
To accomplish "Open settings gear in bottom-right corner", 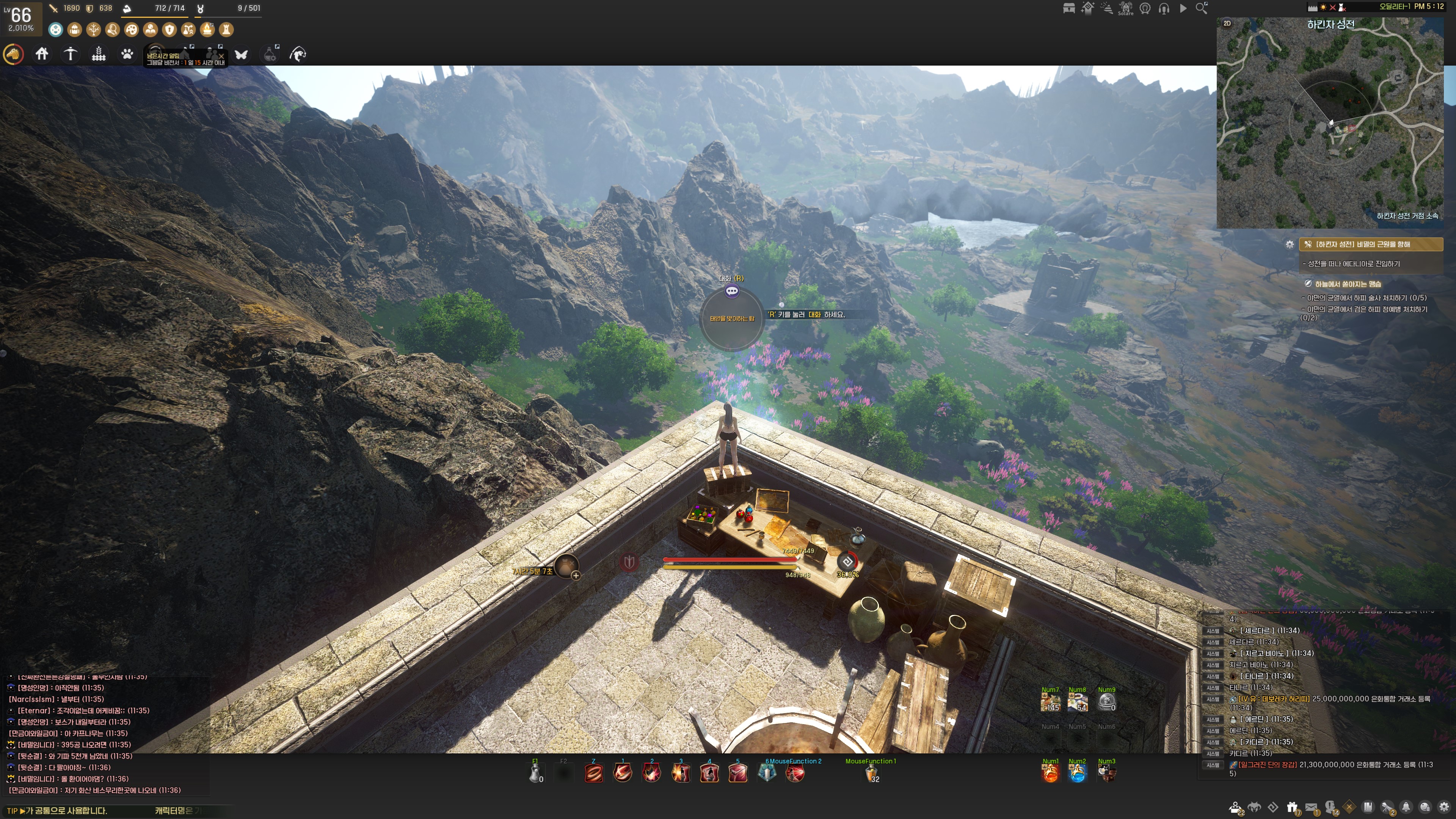I will click(x=1444, y=807).
